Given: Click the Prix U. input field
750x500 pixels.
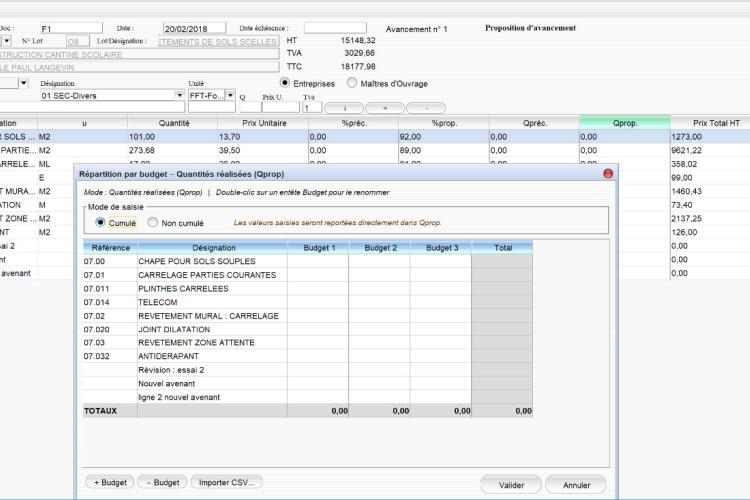Looking at the screenshot, I should click(x=281, y=107).
